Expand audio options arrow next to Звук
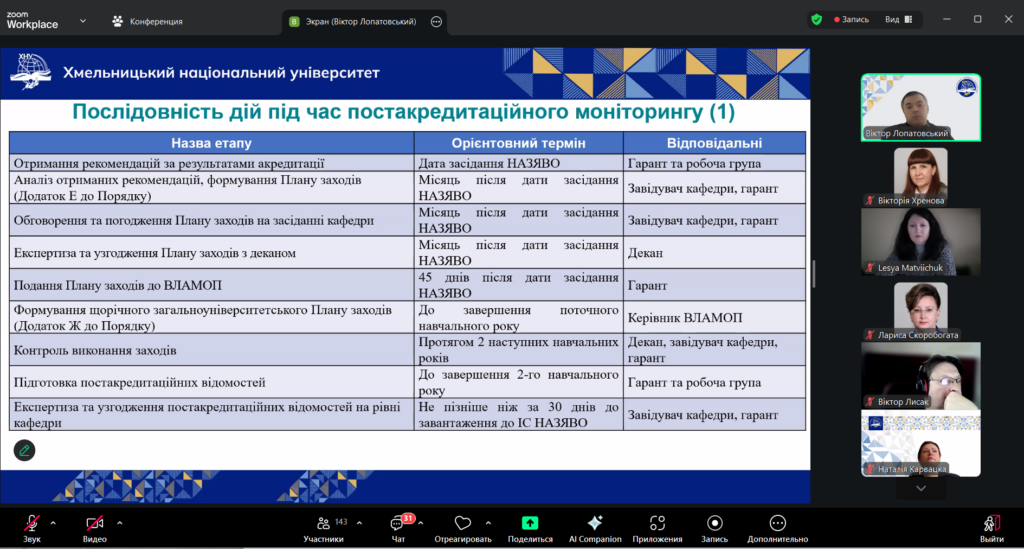 [x=53, y=522]
